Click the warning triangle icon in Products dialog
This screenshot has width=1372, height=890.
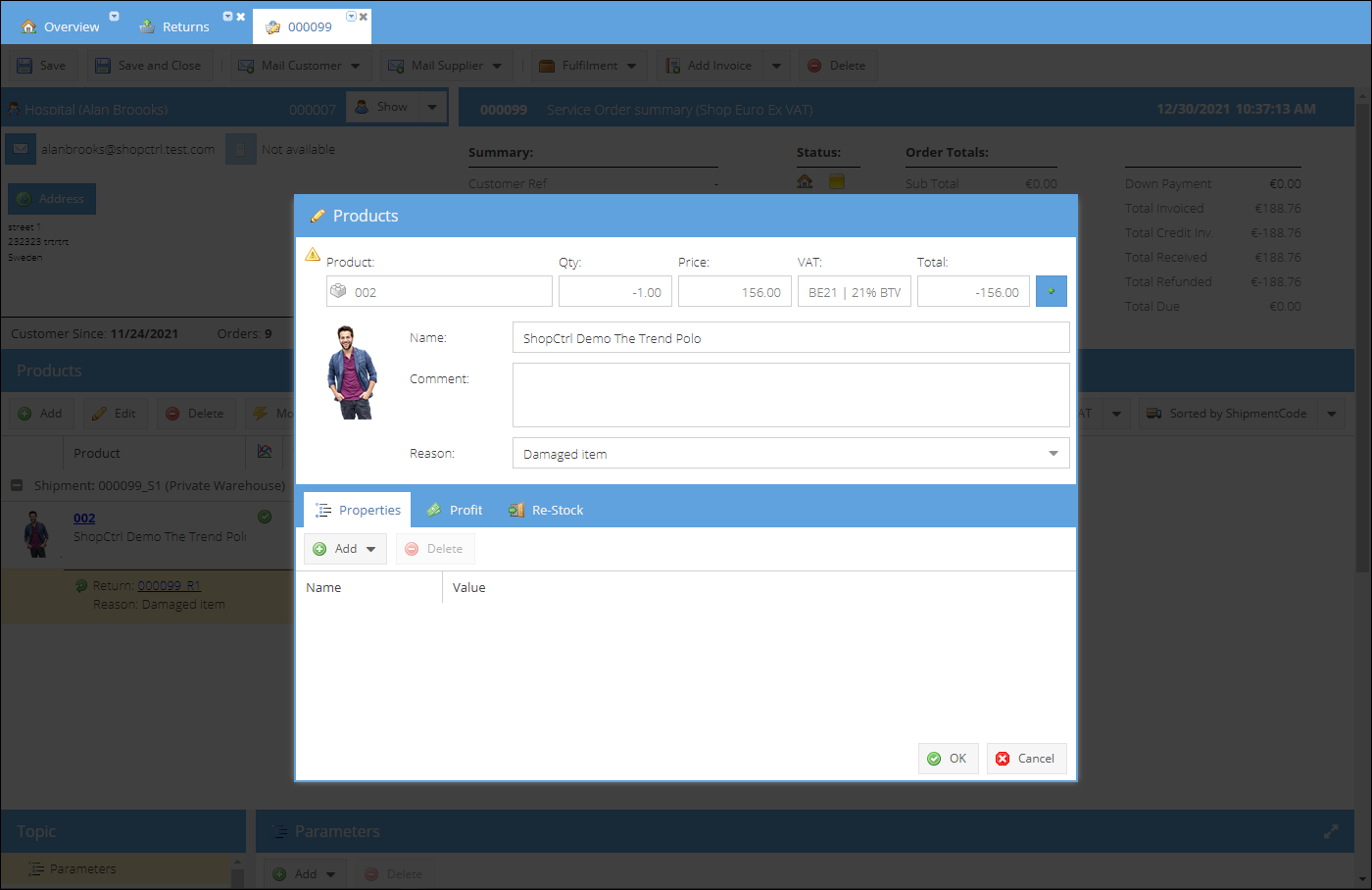click(313, 255)
